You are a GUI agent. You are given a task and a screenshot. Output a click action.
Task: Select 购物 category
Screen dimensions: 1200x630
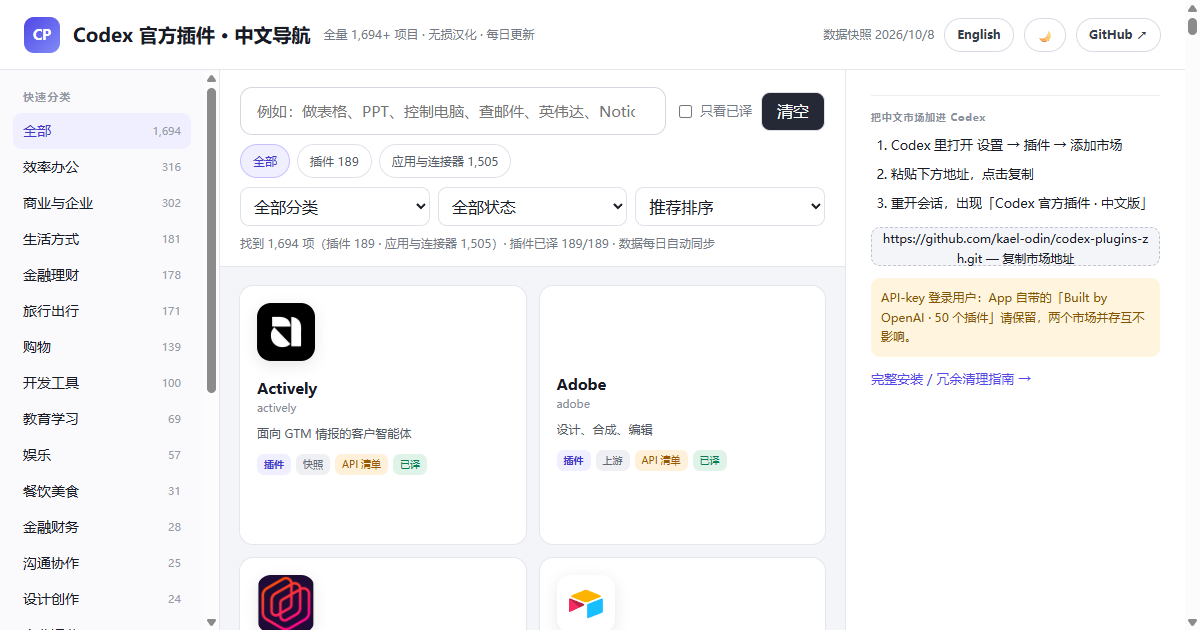(x=102, y=347)
